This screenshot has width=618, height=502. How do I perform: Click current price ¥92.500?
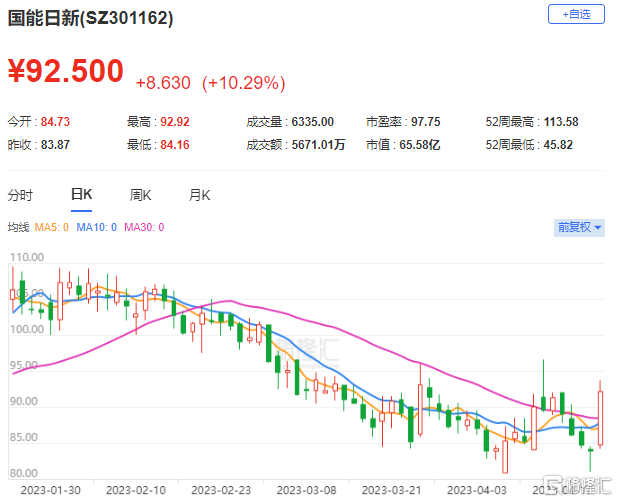tap(66, 71)
